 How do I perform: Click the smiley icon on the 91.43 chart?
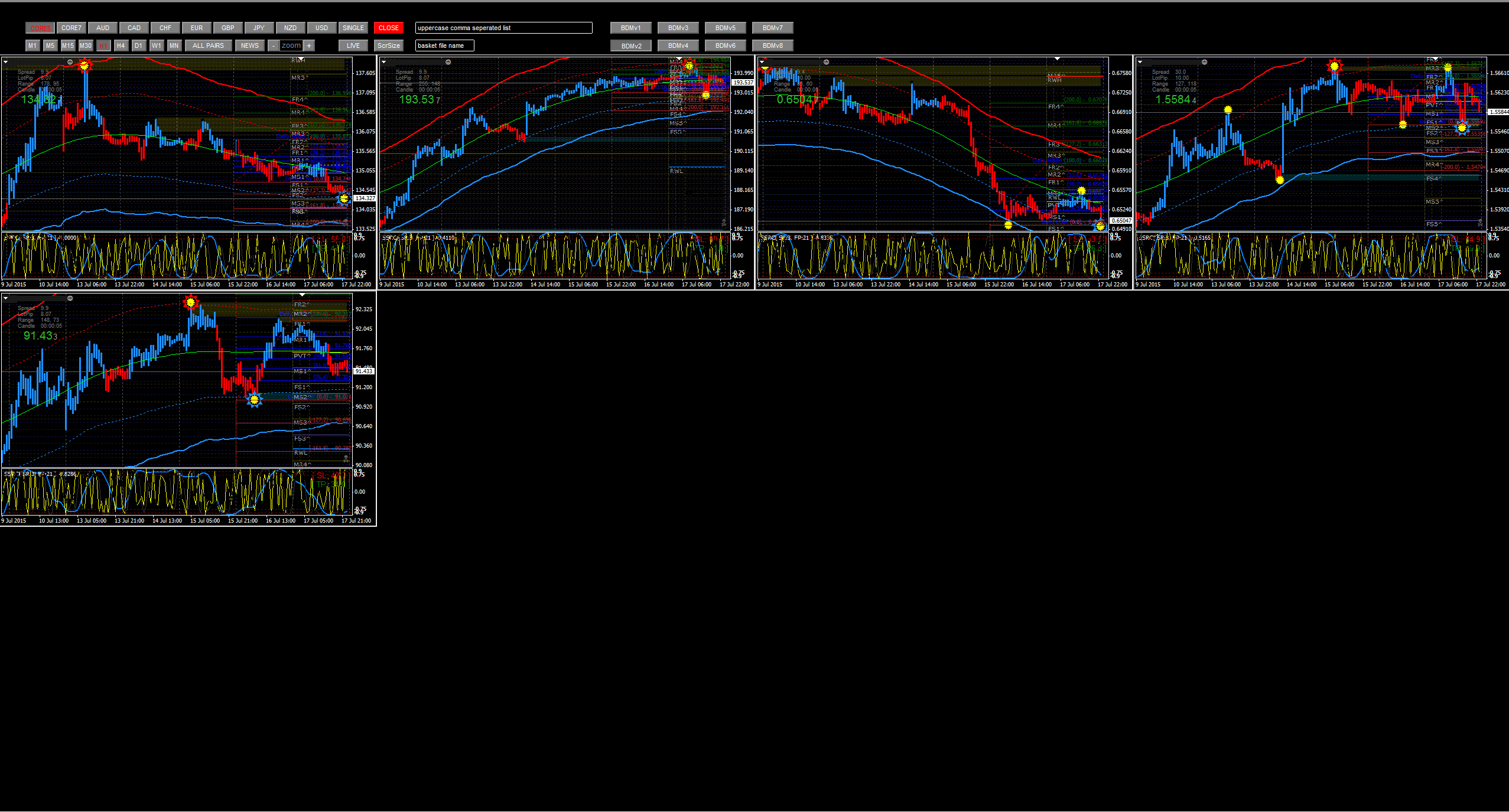(x=70, y=298)
